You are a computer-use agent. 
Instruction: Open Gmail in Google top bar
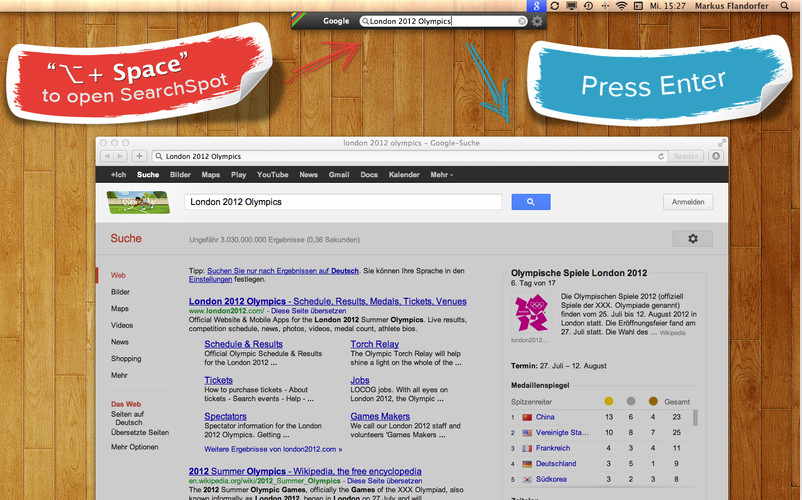click(x=339, y=175)
